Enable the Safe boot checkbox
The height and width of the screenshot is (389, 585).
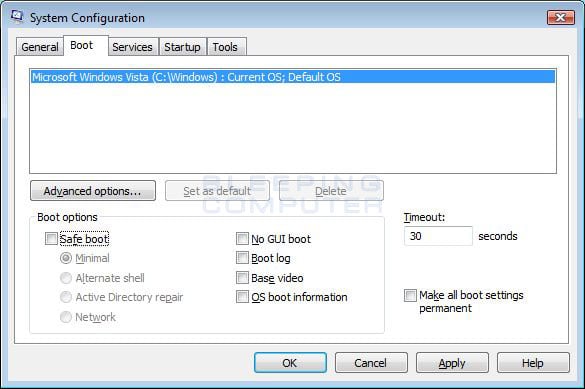coord(51,239)
